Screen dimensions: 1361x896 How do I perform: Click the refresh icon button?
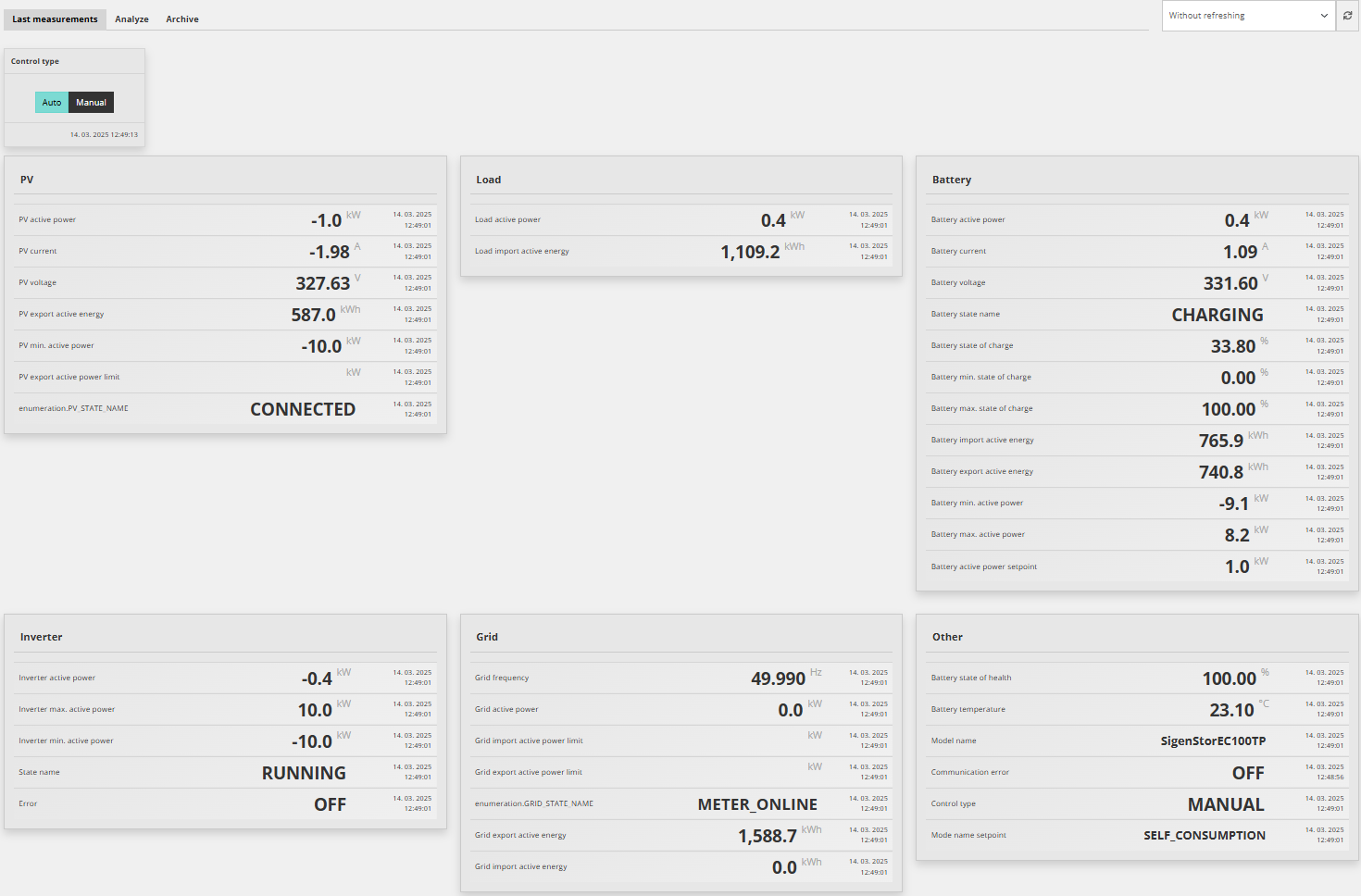(x=1348, y=16)
